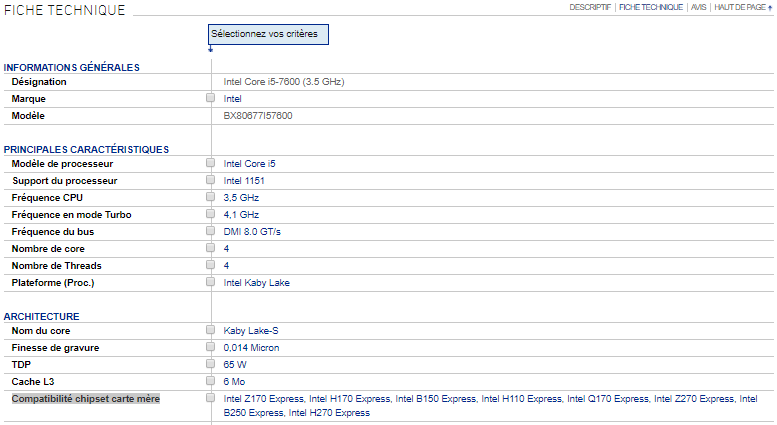777x425 pixels.
Task: Tick the Nom du core checkbox
Action: (x=211, y=329)
